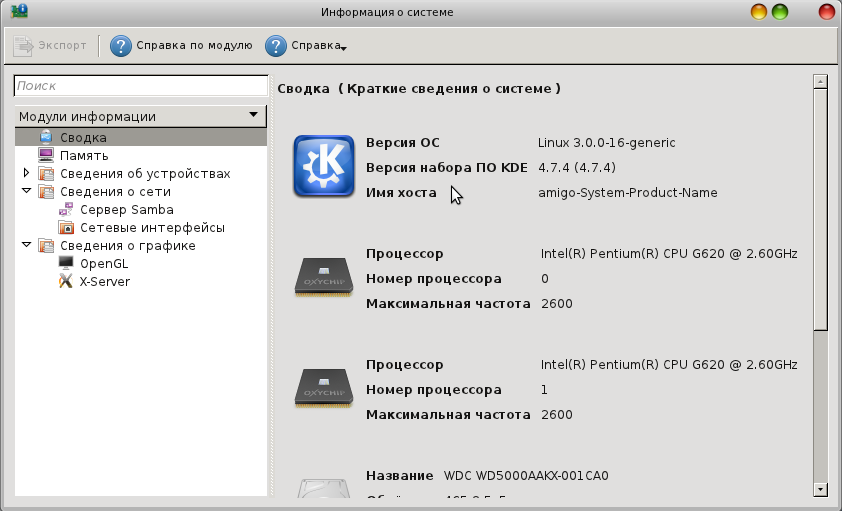842x511 pixels.
Task: Click in the Поиск search field
Action: 141,85
